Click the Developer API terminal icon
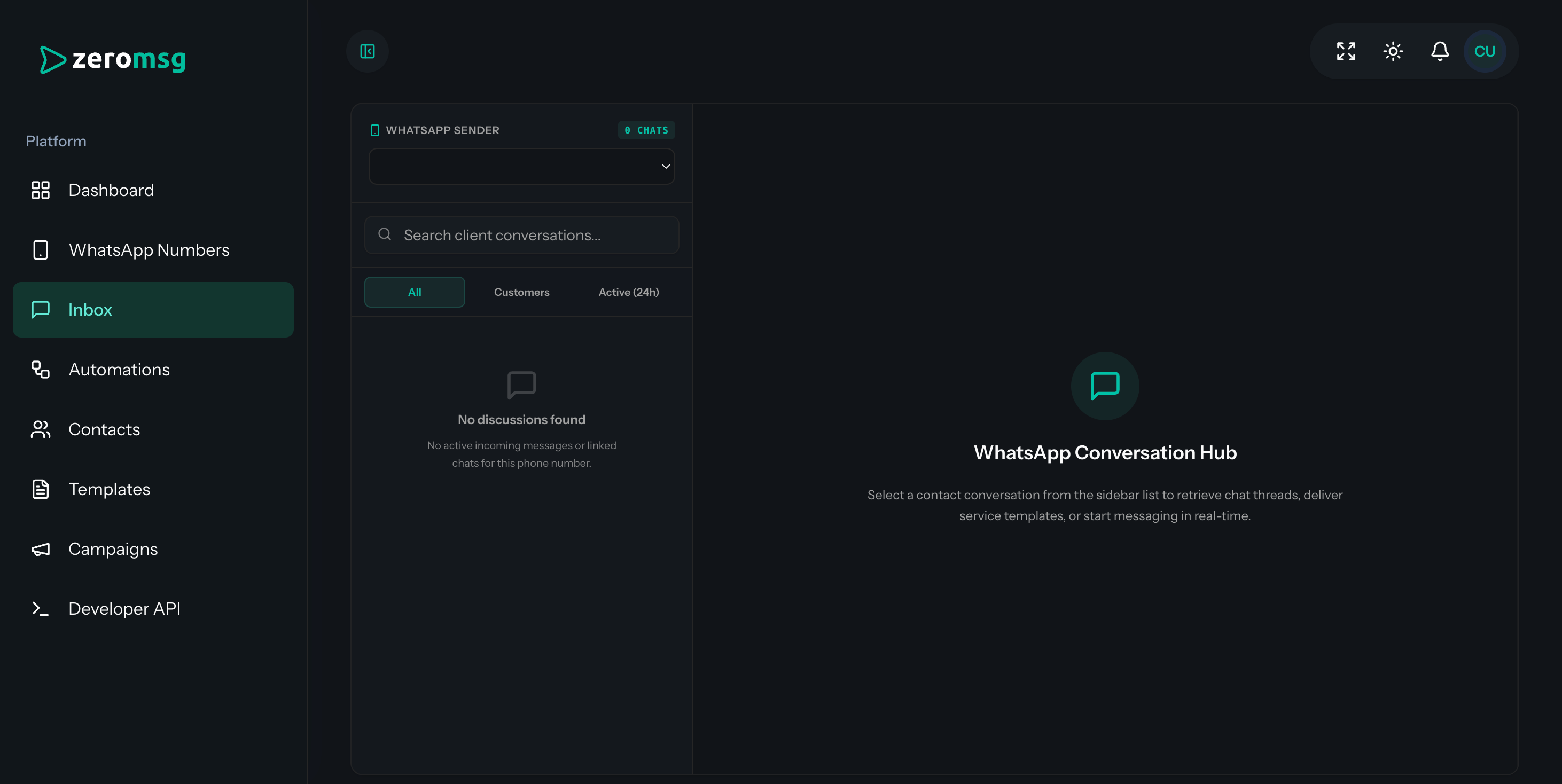Screen dimensions: 1562x784 41,609
